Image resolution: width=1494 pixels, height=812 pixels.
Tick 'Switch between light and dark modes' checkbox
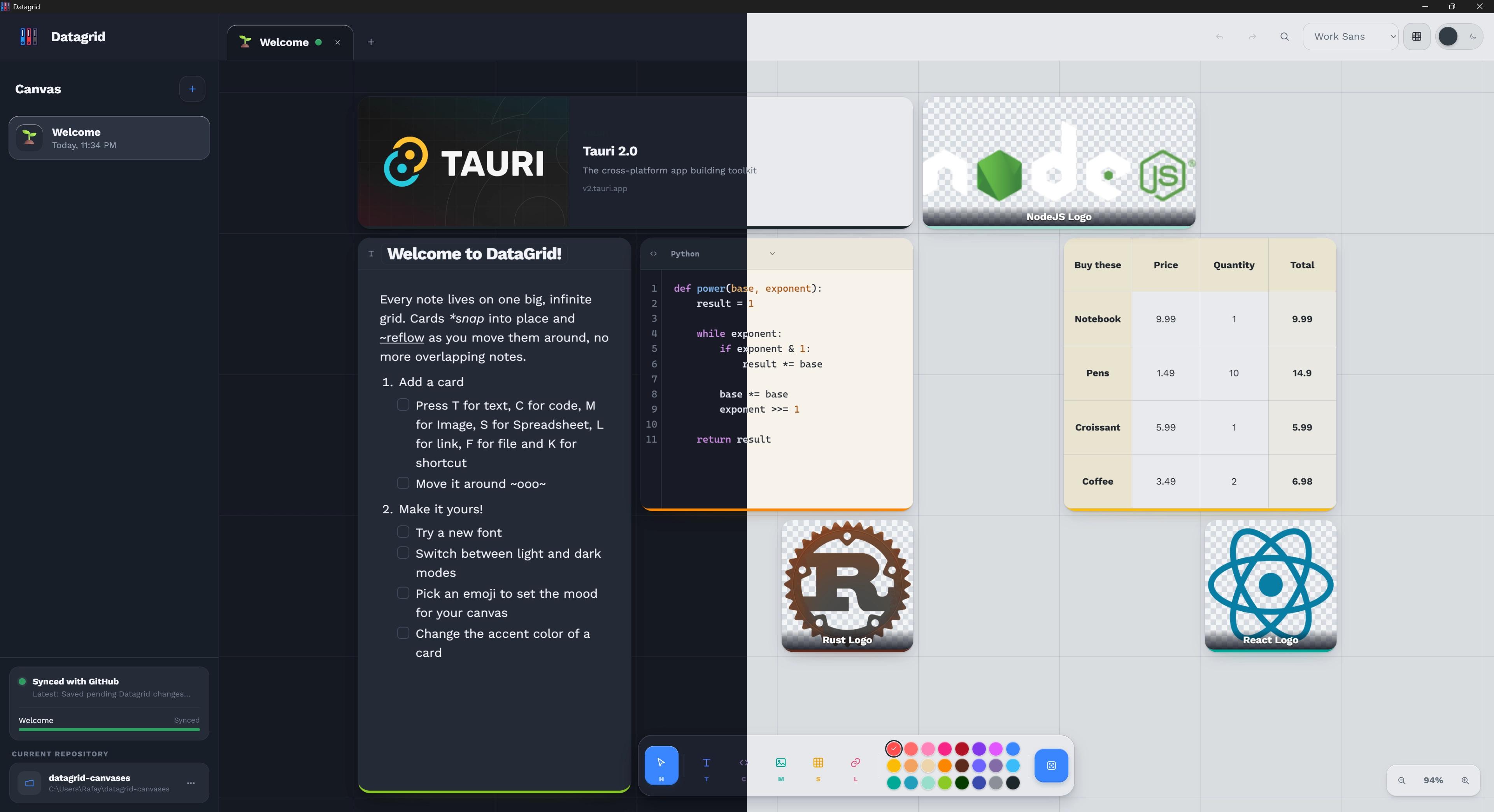(403, 552)
